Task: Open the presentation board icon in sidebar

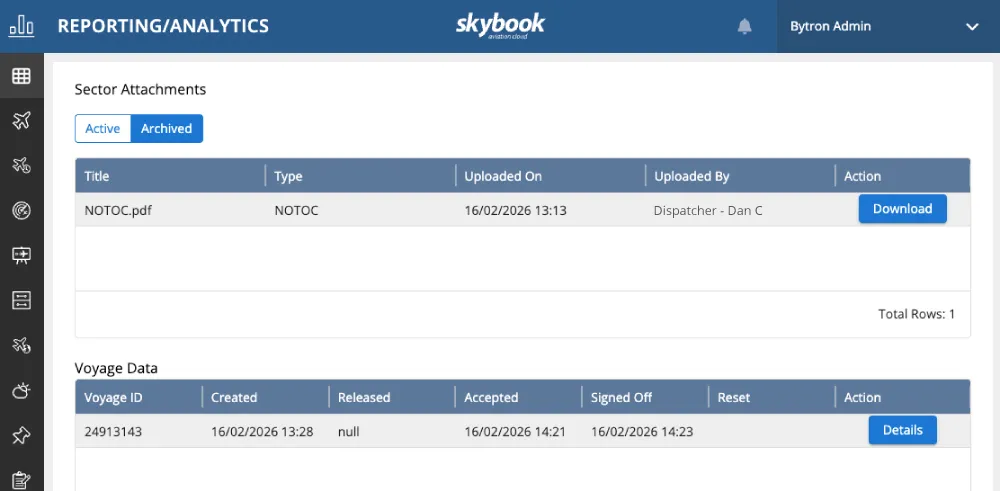Action: click(x=22, y=256)
